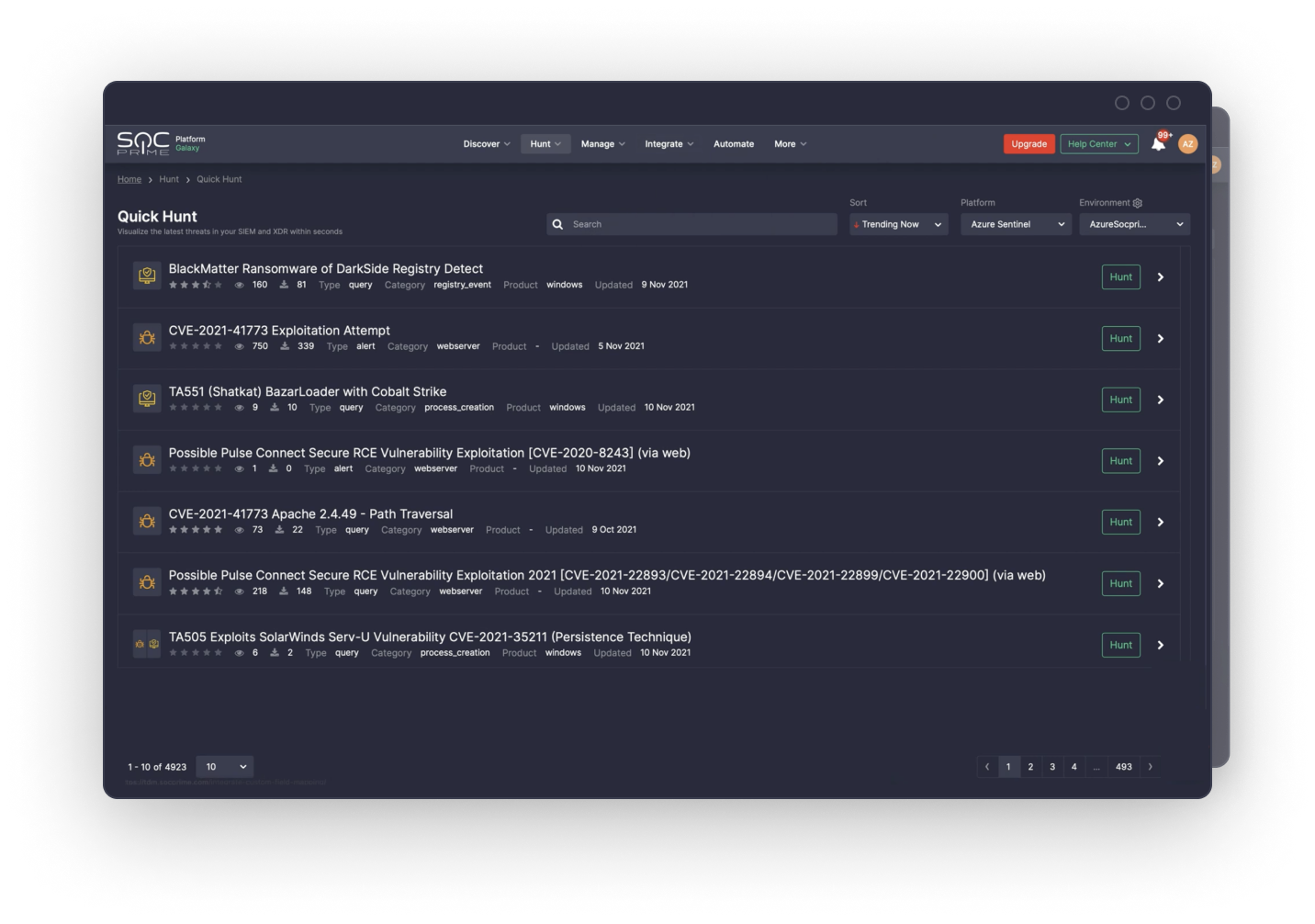Click views eye icon on BlackMatter row

[239, 285]
